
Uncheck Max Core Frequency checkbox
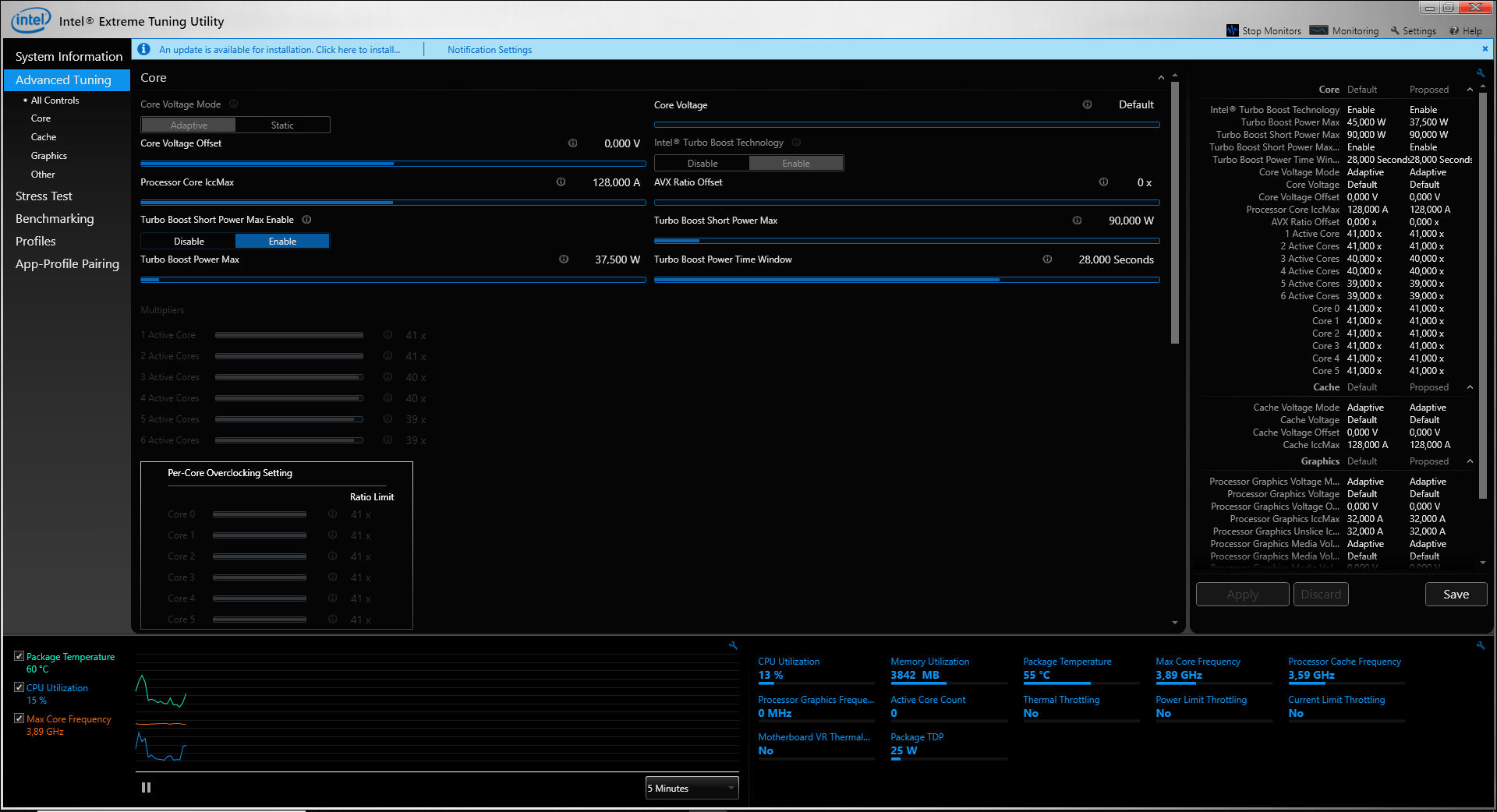point(19,718)
